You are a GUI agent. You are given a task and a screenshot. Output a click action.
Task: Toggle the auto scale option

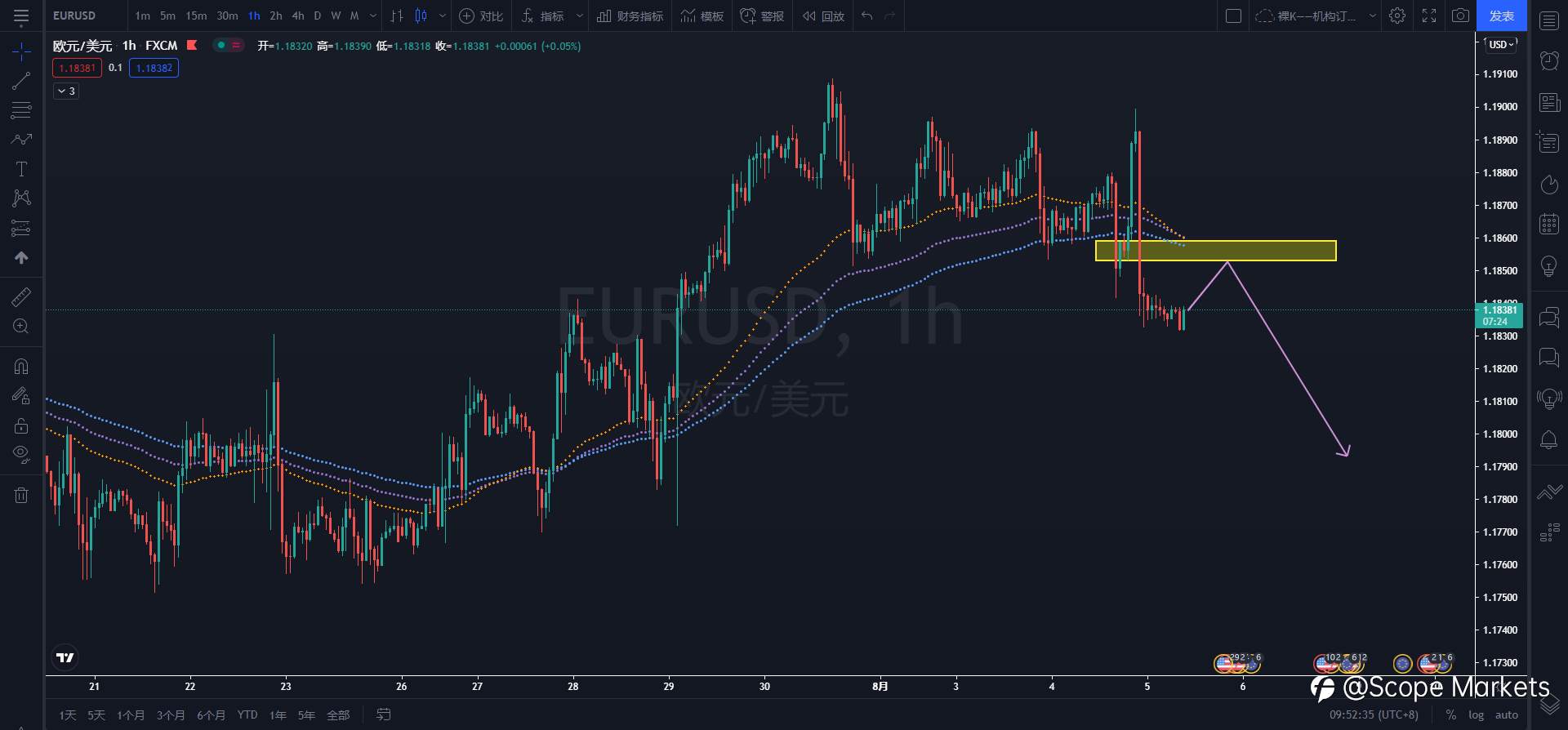[1506, 714]
